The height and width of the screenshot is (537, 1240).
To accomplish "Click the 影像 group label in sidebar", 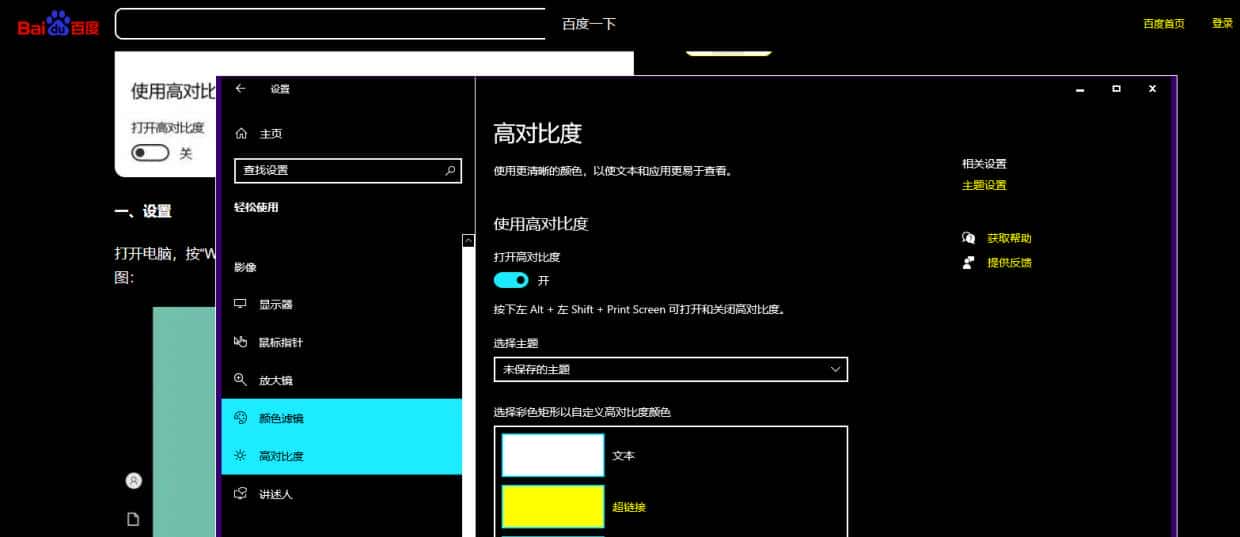I will 245,267.
